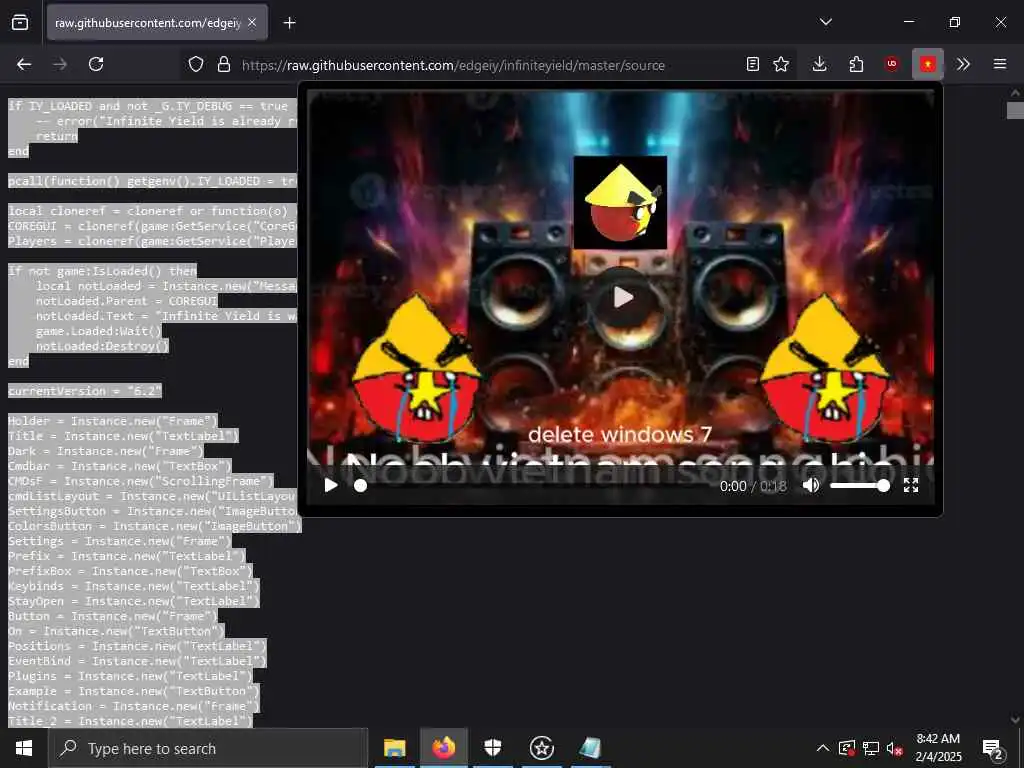Open the Downloads panel
1024x768 pixels.
(x=820, y=64)
